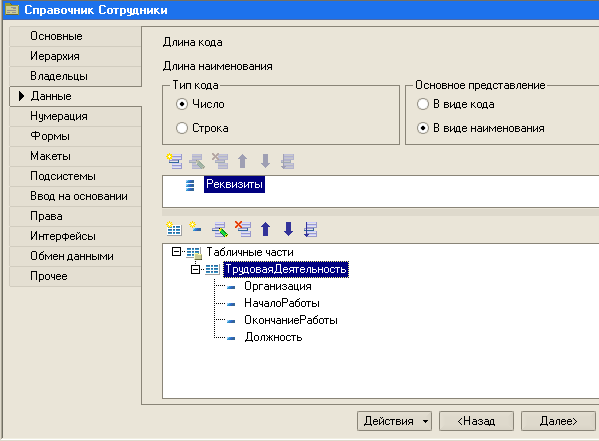This screenshot has width=599, height=441.
Task: Open the Подсистемы tab
Action: pyautogui.click(x=75, y=177)
